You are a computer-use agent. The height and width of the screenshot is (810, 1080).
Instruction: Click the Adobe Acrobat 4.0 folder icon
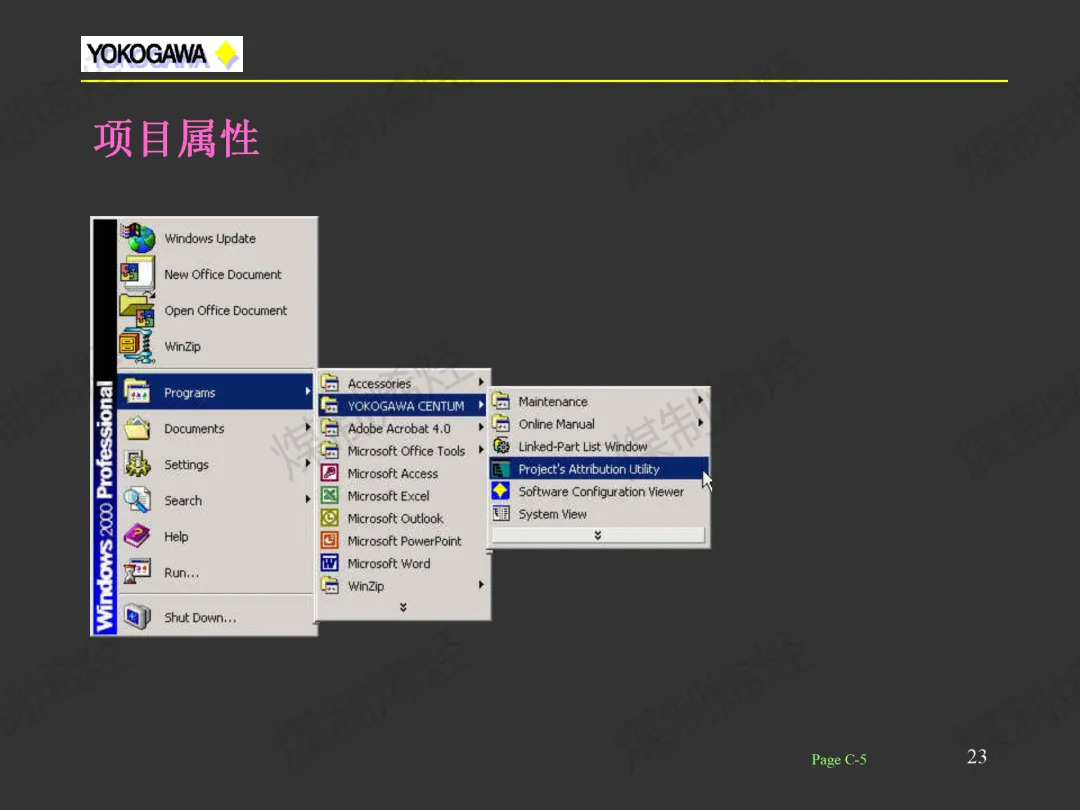point(330,428)
